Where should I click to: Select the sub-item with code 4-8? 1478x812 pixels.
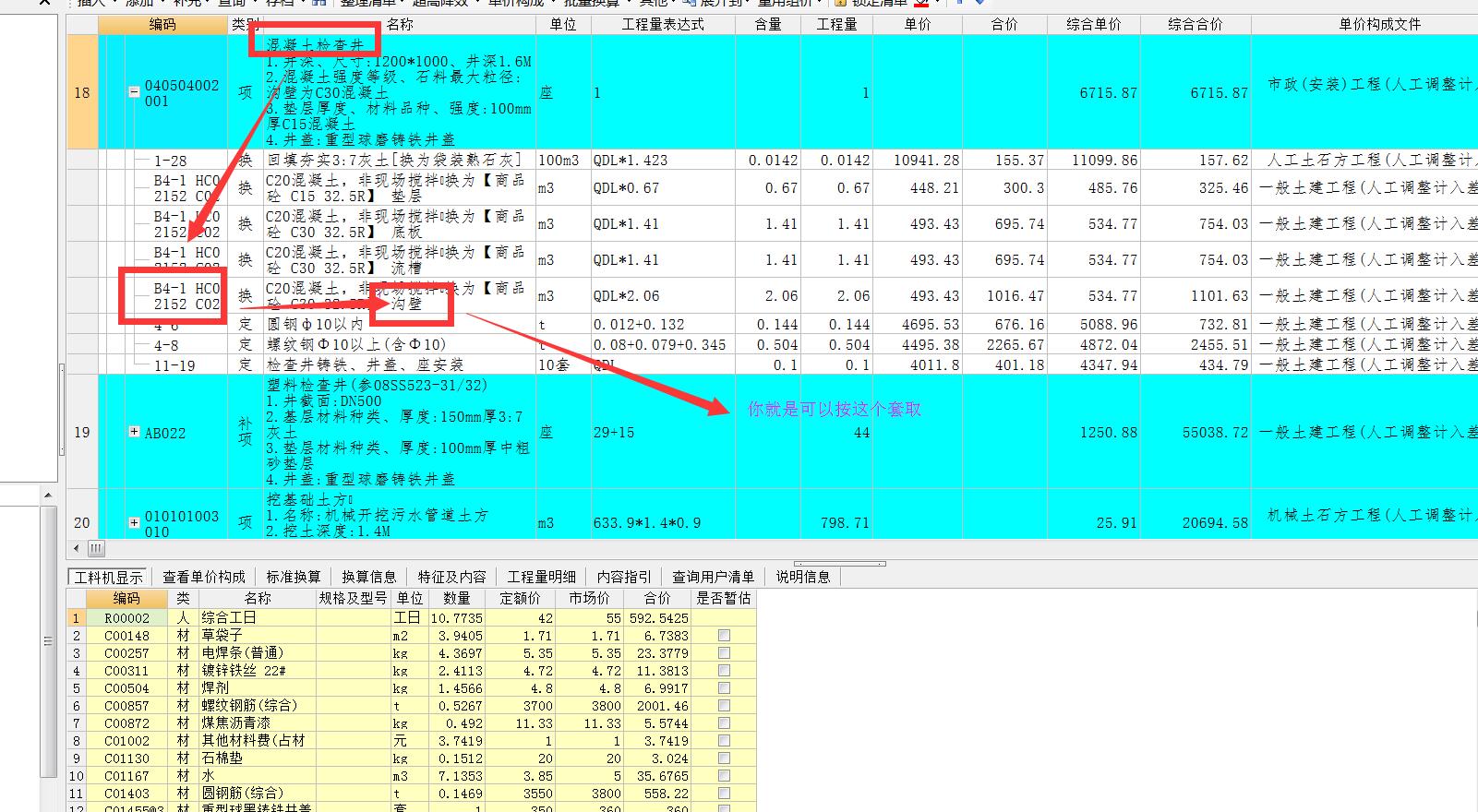[167, 344]
